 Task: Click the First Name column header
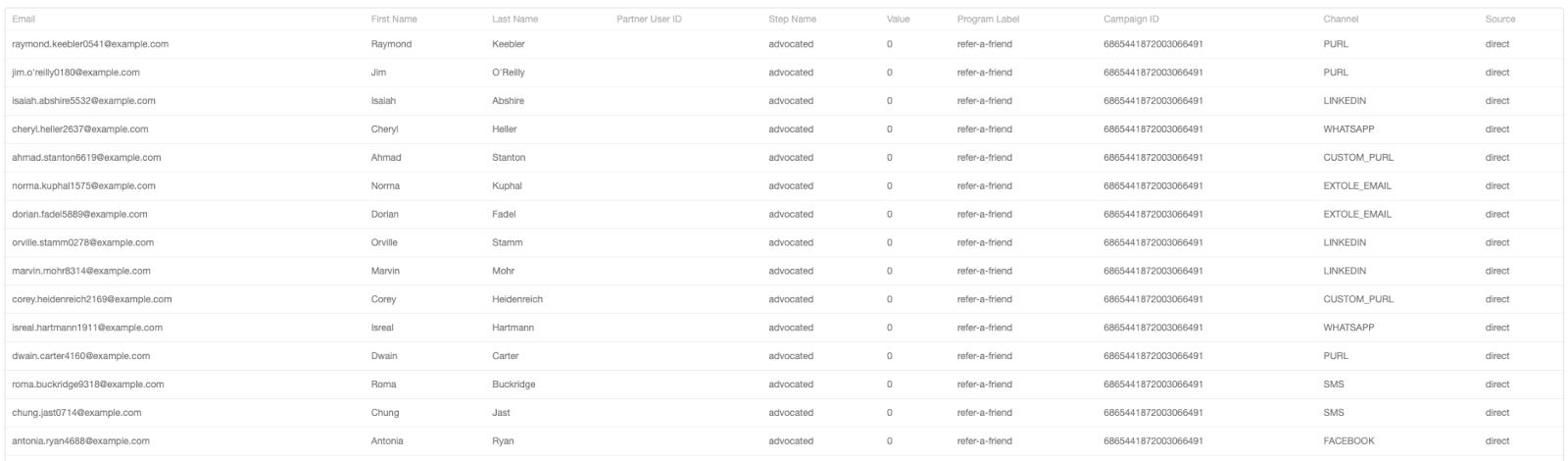(x=394, y=20)
